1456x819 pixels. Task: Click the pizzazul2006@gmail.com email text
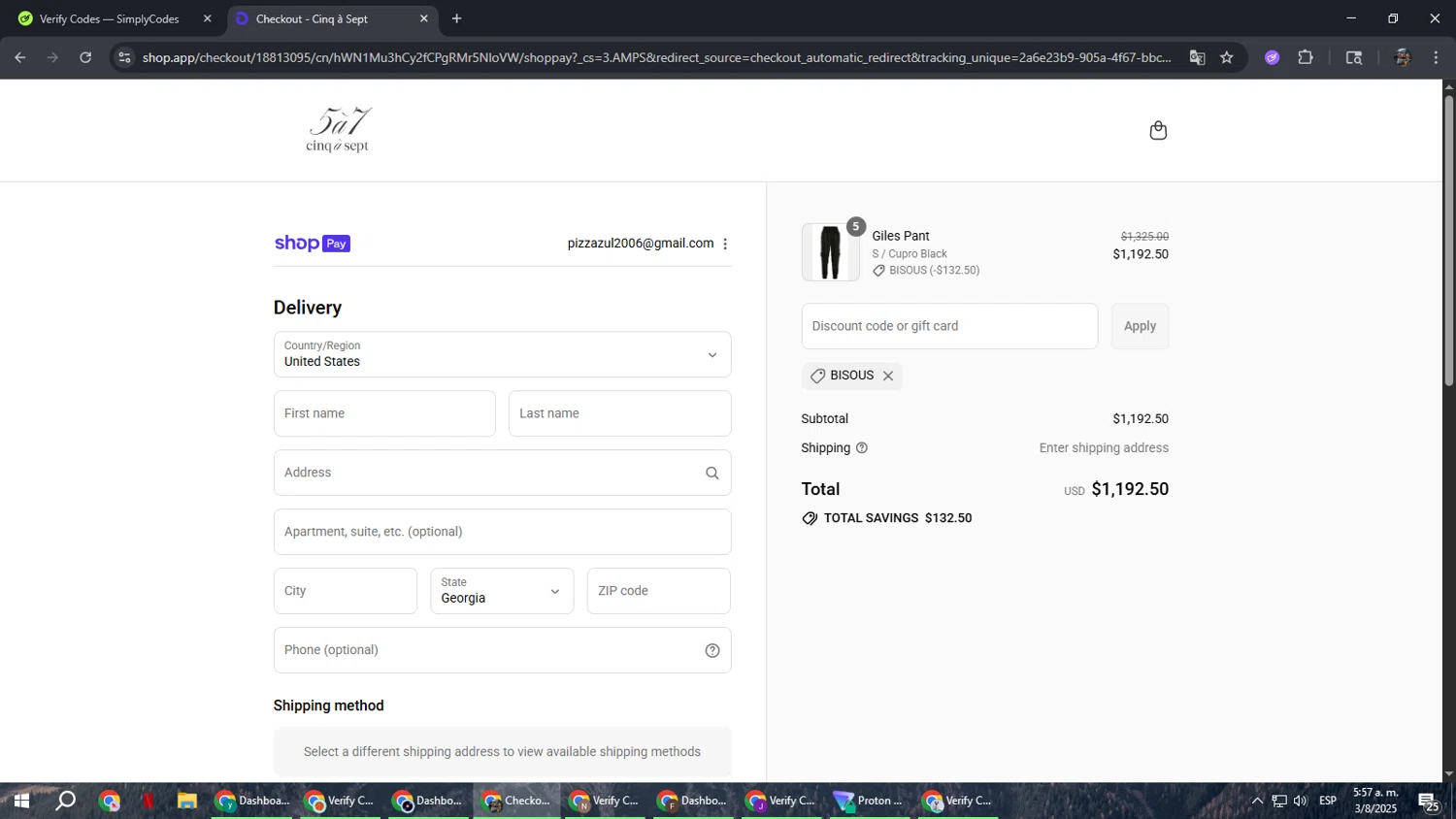pos(641,244)
